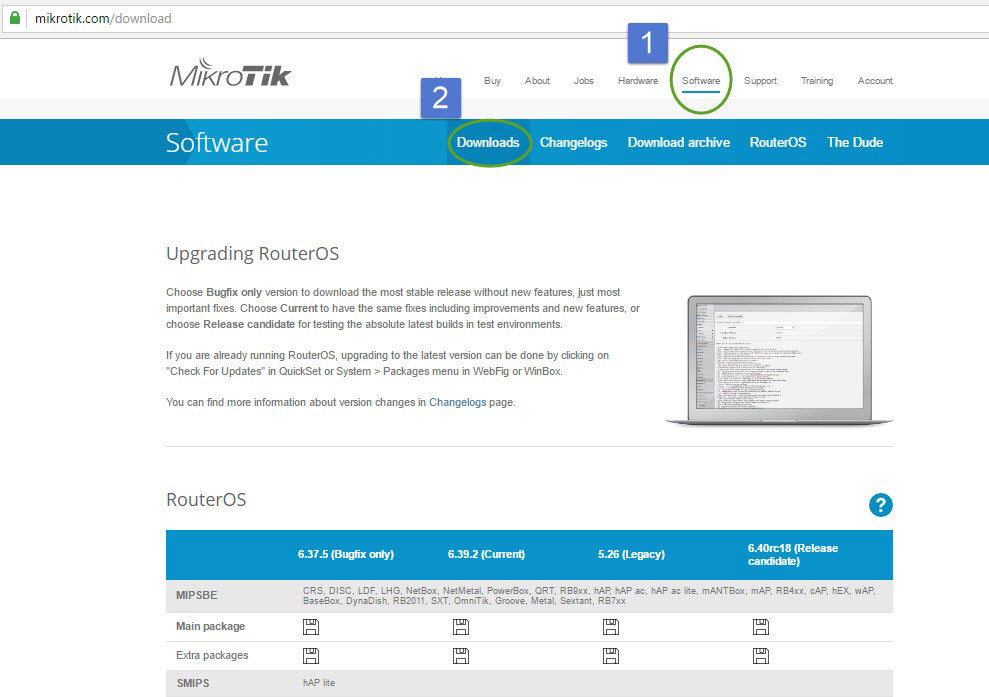Download Main package for 6.37.5 Bugfix only

(x=311, y=627)
